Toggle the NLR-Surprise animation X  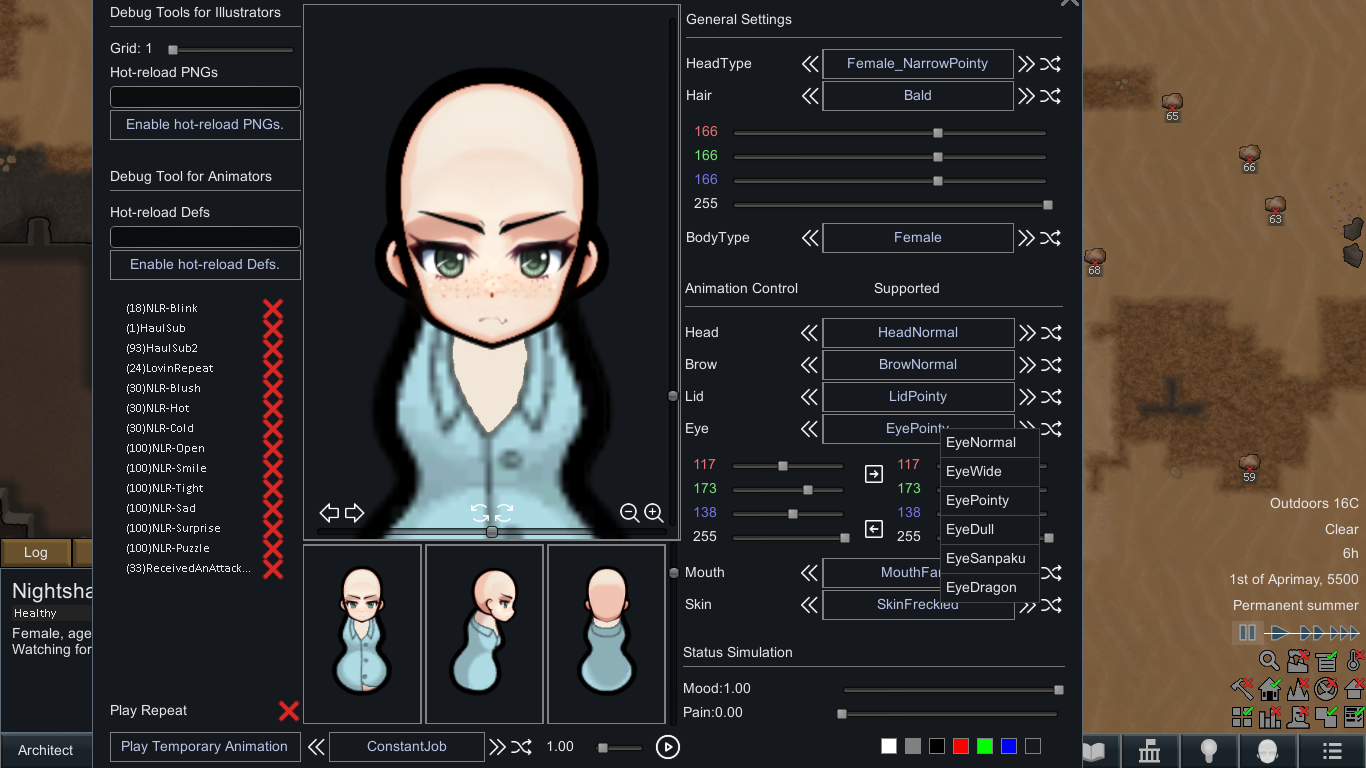tap(273, 528)
